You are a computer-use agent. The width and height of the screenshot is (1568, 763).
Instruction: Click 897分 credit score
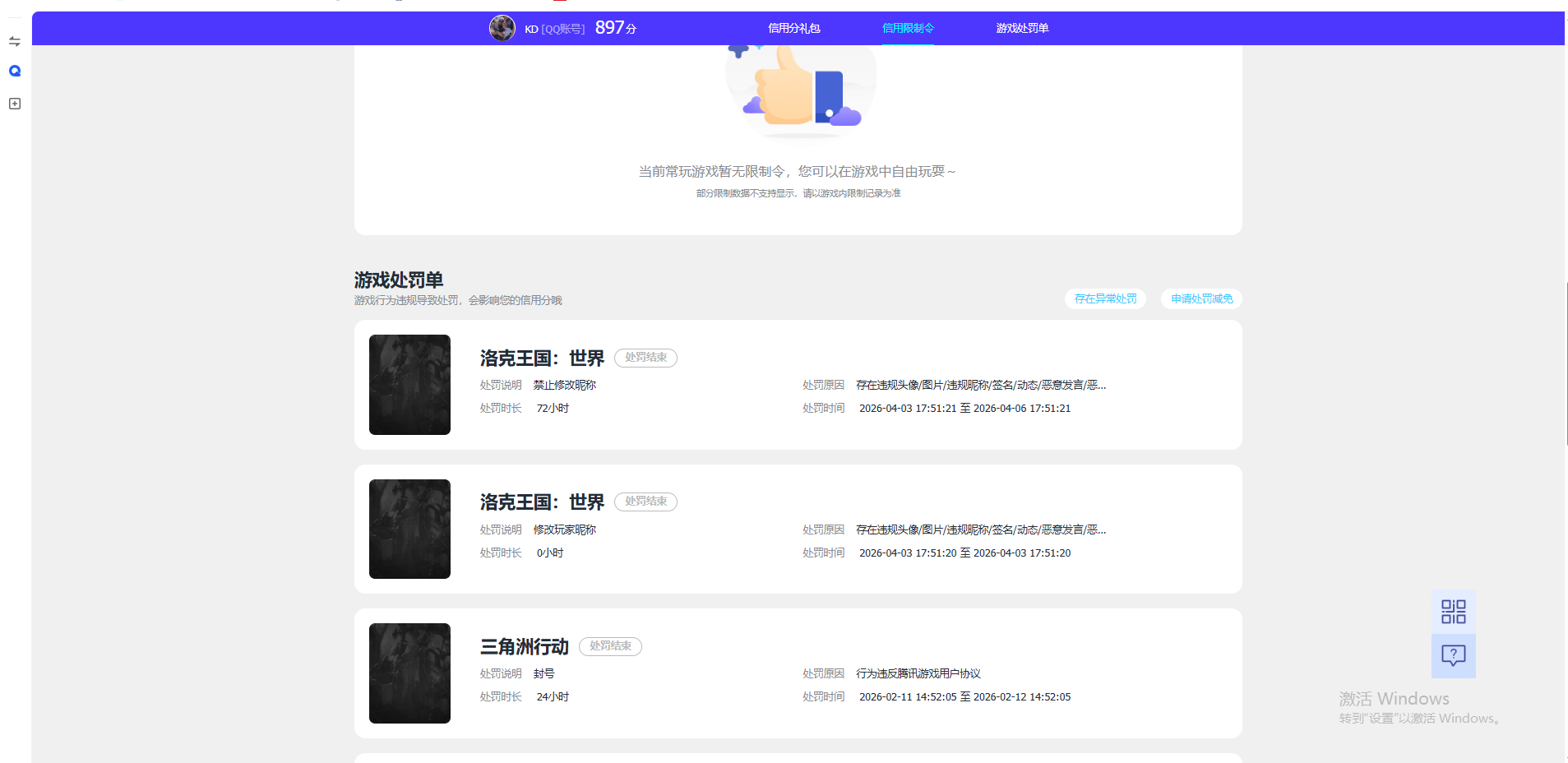point(616,28)
